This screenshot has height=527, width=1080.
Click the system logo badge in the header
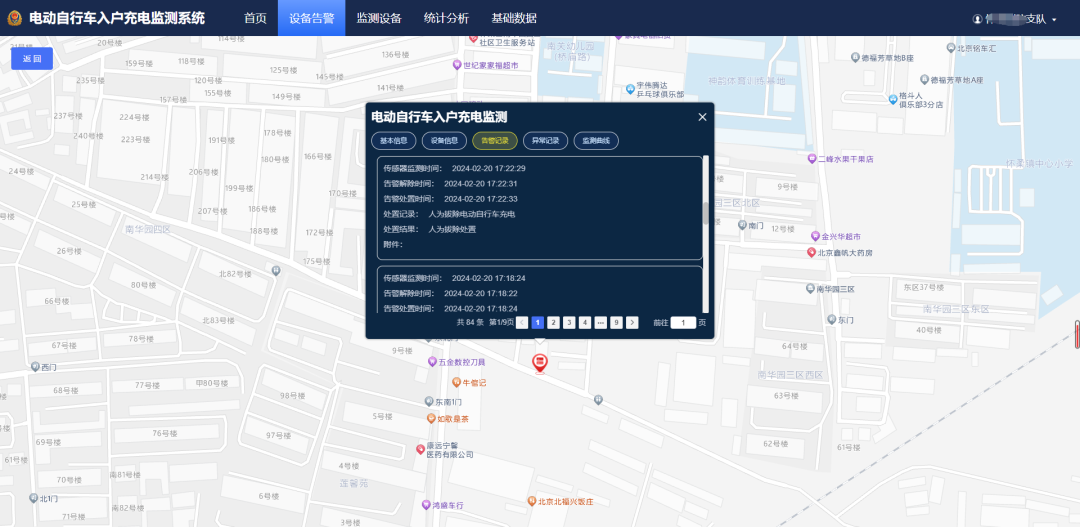click(x=12, y=18)
